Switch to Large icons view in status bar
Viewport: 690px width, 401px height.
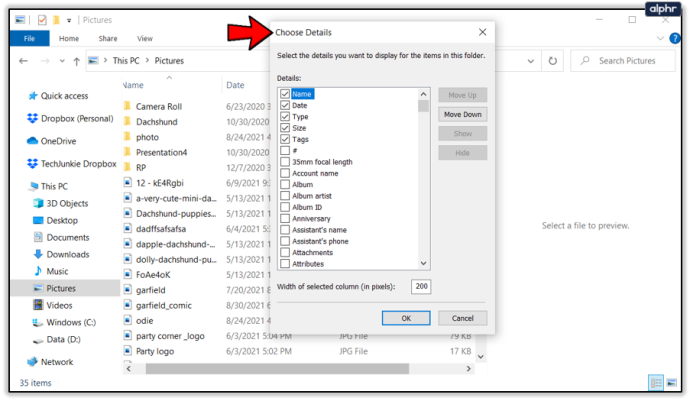(672, 383)
